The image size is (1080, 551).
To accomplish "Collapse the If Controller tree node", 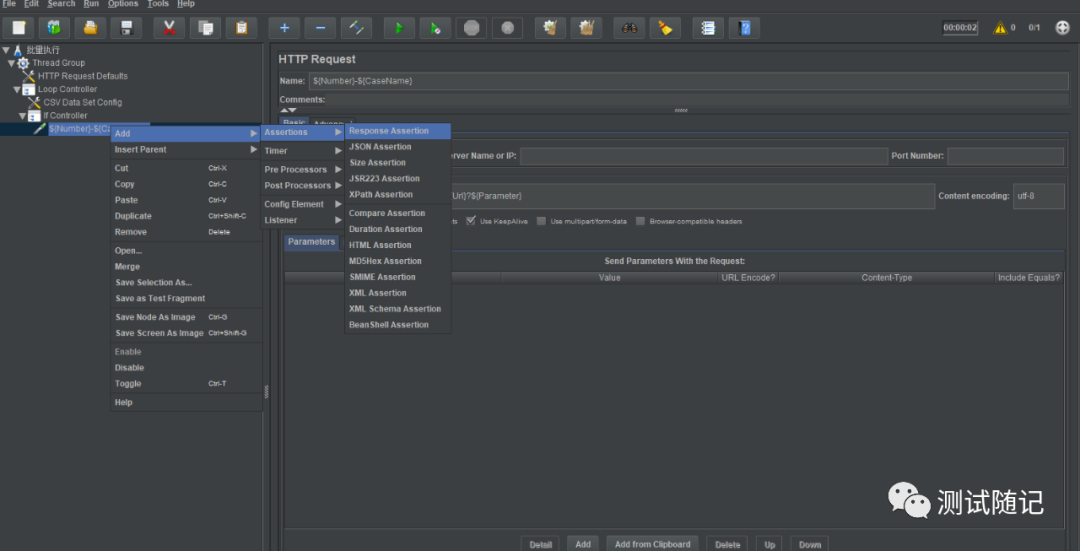I will (22, 116).
